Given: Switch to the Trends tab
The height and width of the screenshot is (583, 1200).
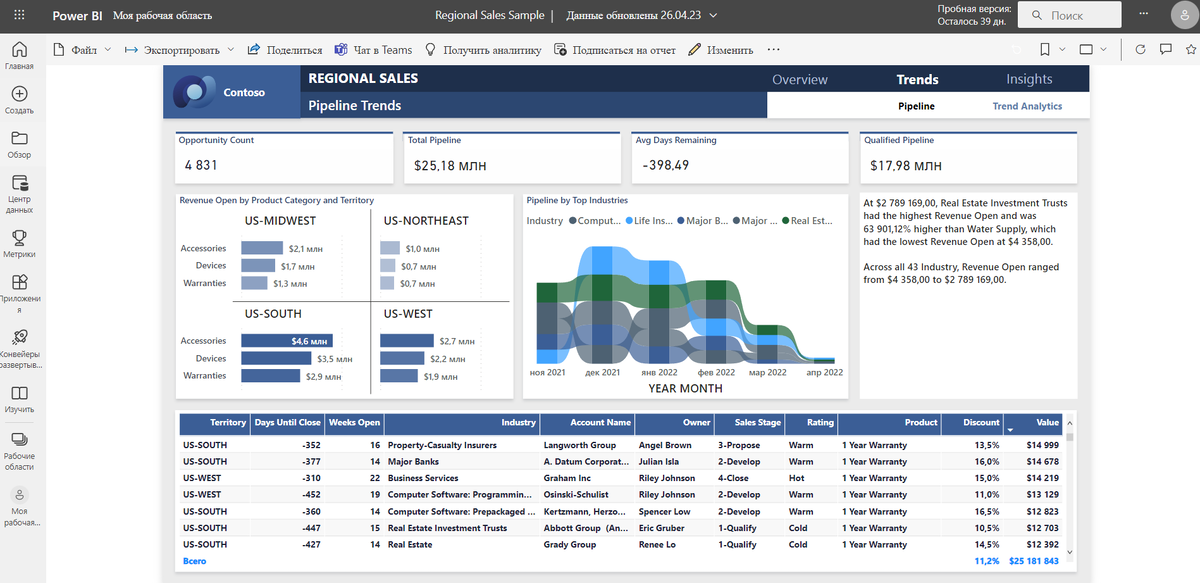Looking at the screenshot, I should tap(917, 79).
